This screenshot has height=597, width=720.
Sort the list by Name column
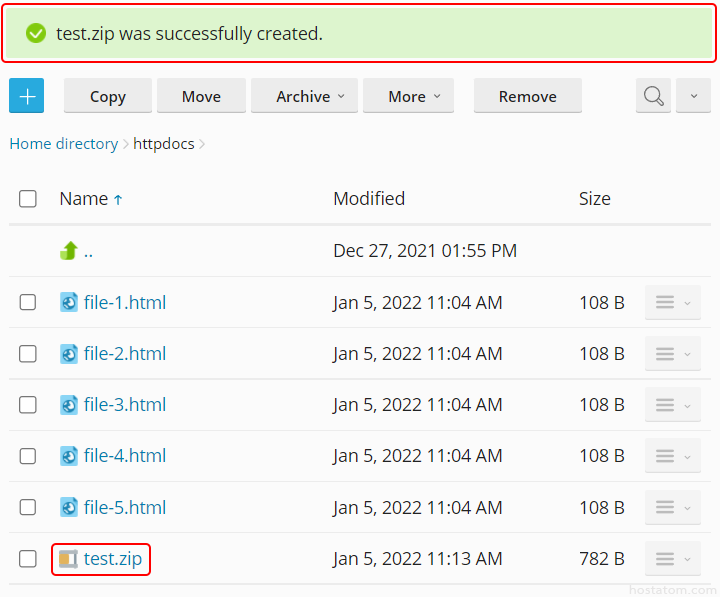tap(84, 199)
